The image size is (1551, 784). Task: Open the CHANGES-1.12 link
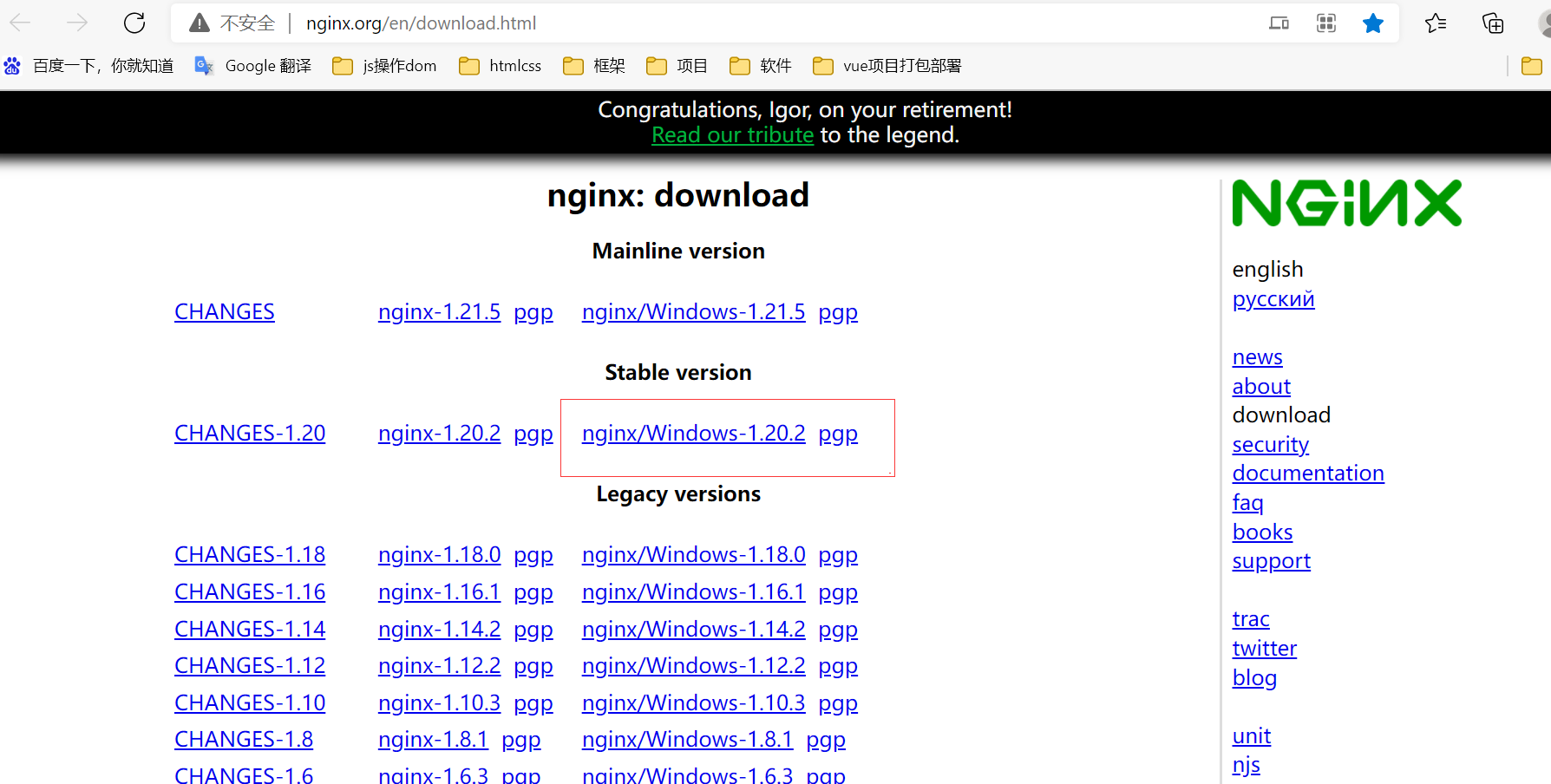tap(250, 666)
